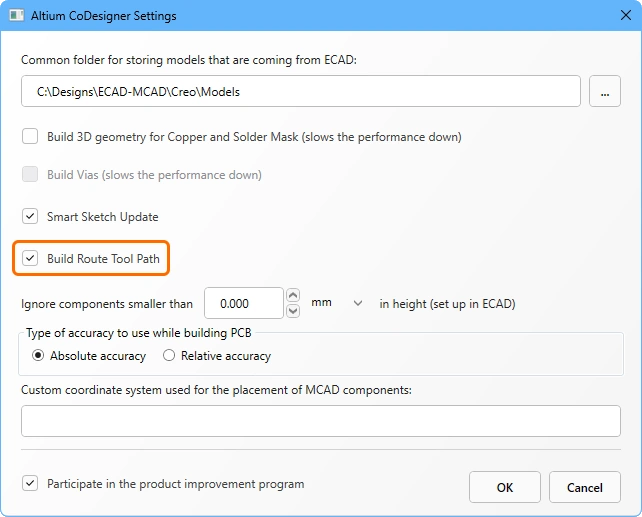The image size is (642, 517).
Task: Toggle product improvement program participation
Action: click(30, 484)
